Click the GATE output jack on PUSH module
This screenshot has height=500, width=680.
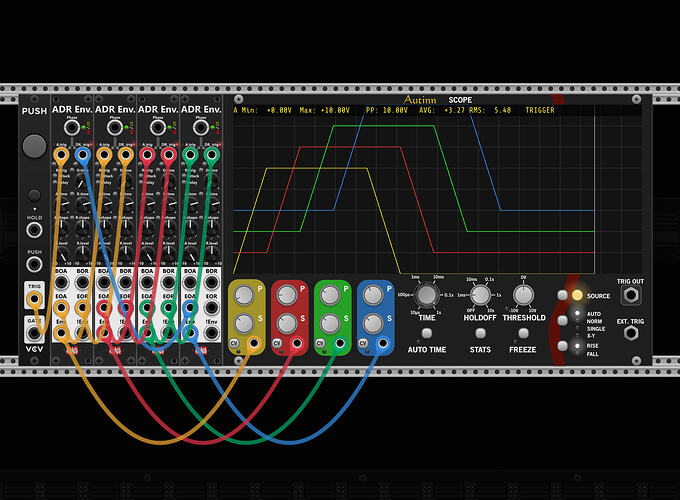[x=34, y=333]
